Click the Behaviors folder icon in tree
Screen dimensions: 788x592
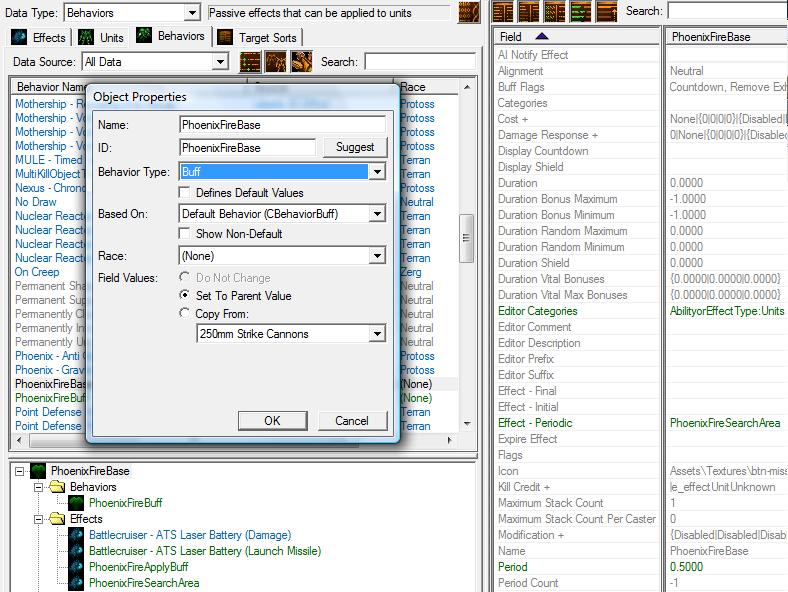[57, 486]
